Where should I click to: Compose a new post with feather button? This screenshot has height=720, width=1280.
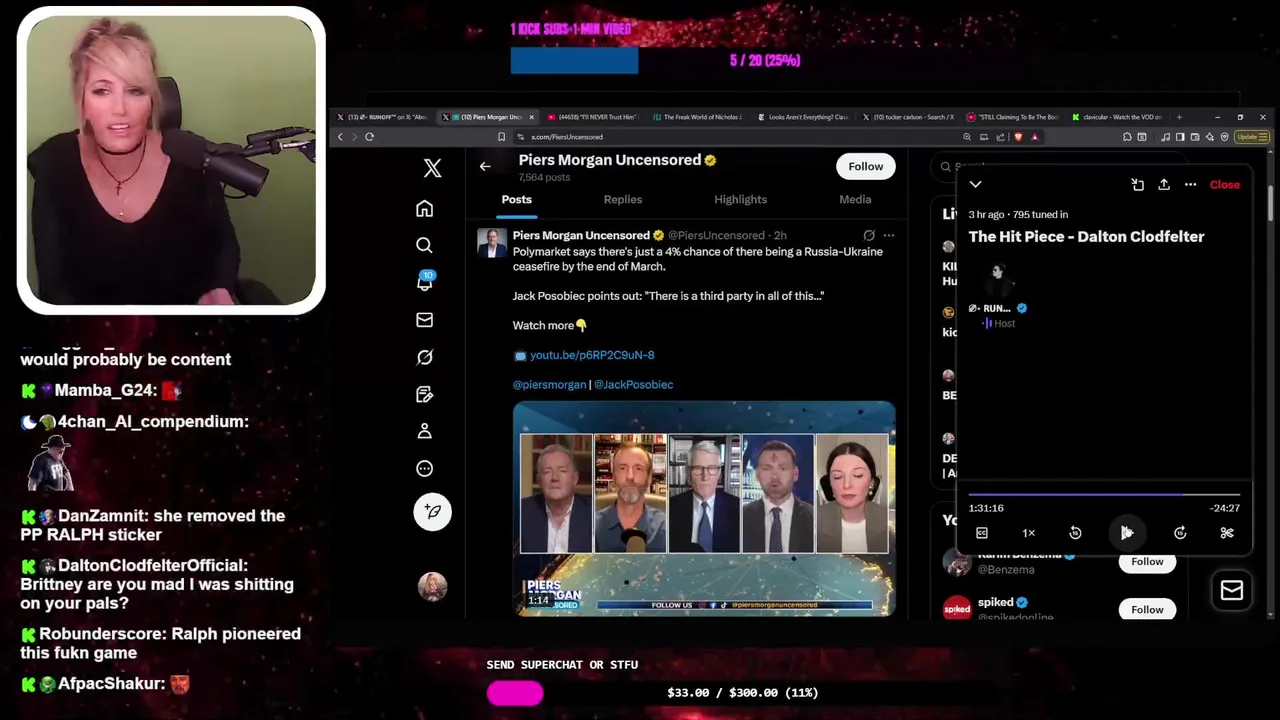click(x=432, y=511)
